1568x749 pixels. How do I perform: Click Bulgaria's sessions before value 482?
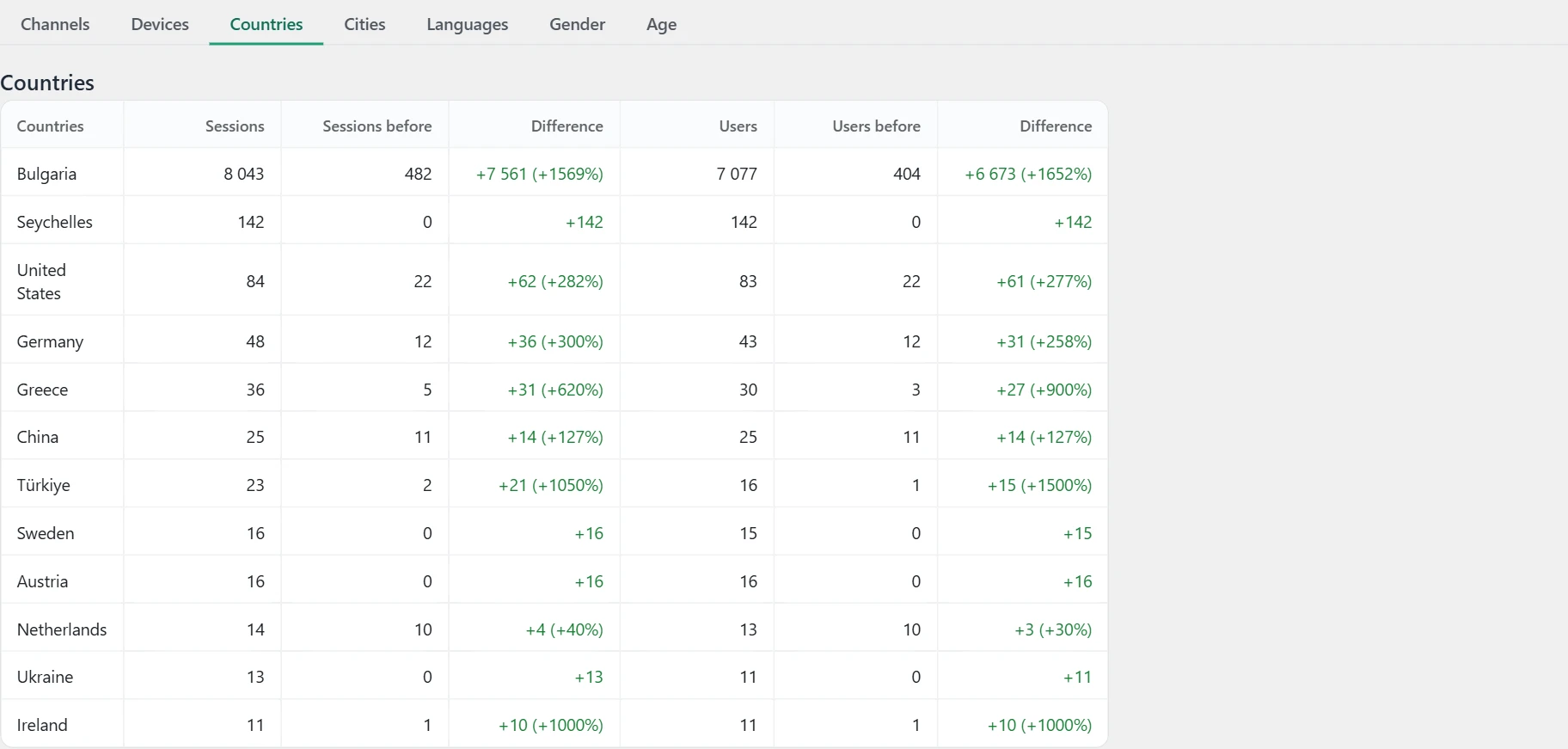(418, 174)
